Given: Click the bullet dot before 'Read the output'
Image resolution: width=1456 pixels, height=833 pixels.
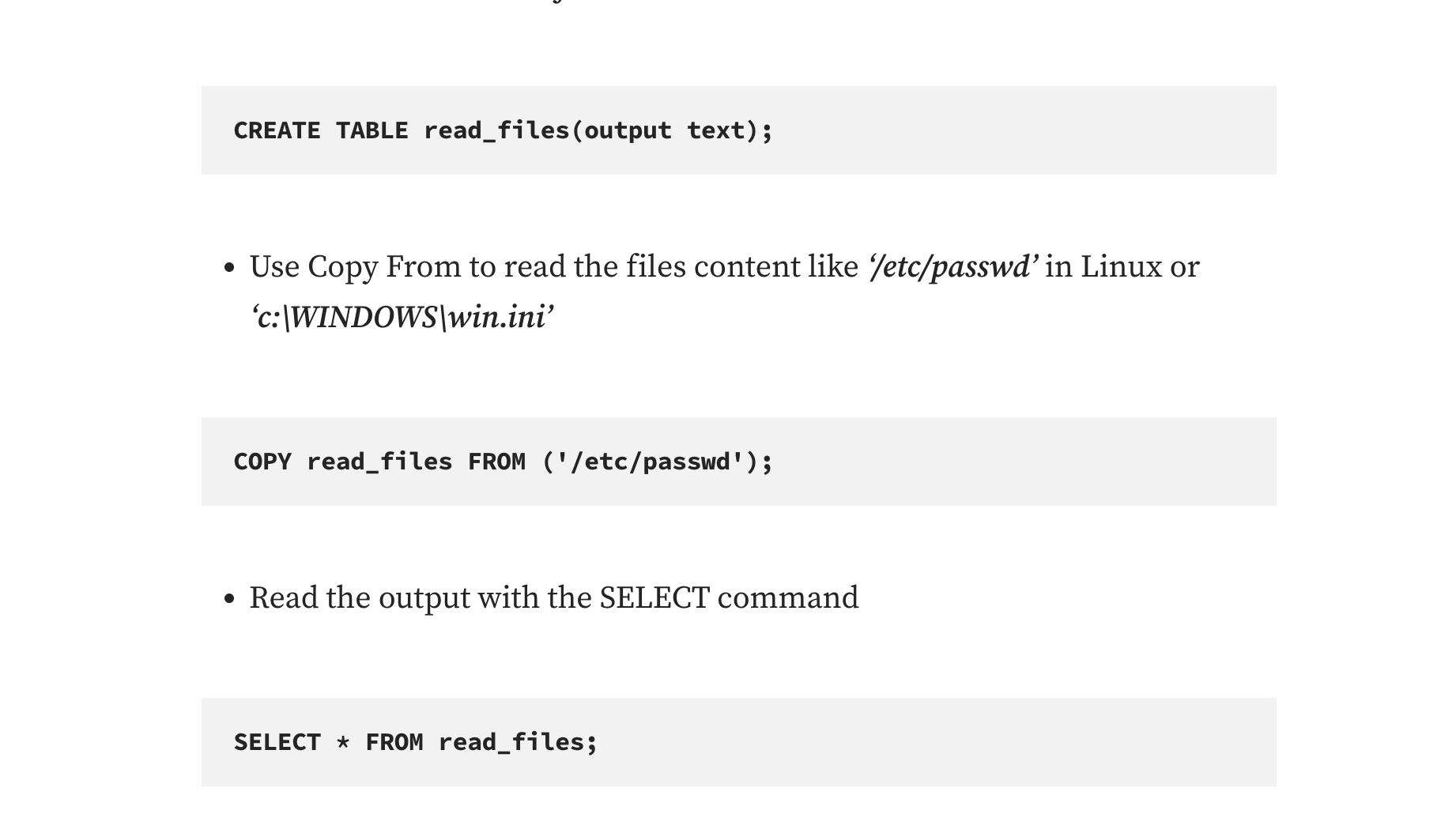Looking at the screenshot, I should [229, 600].
